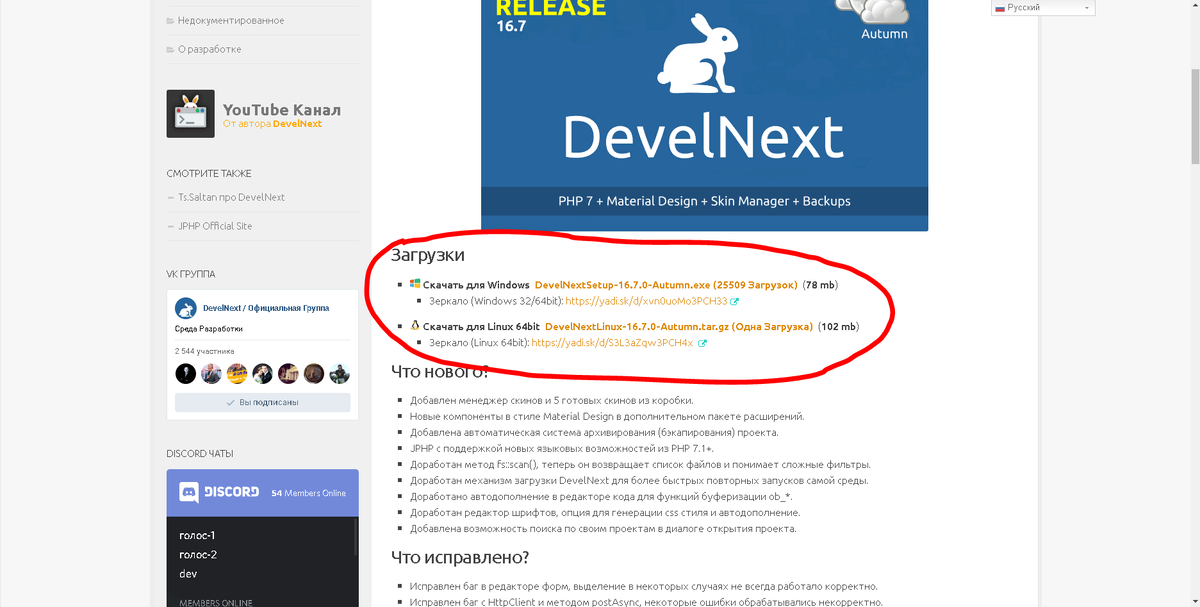Screen dimensions: 1200x607
Task: Click the last VK member avatar
Action: tap(340, 374)
